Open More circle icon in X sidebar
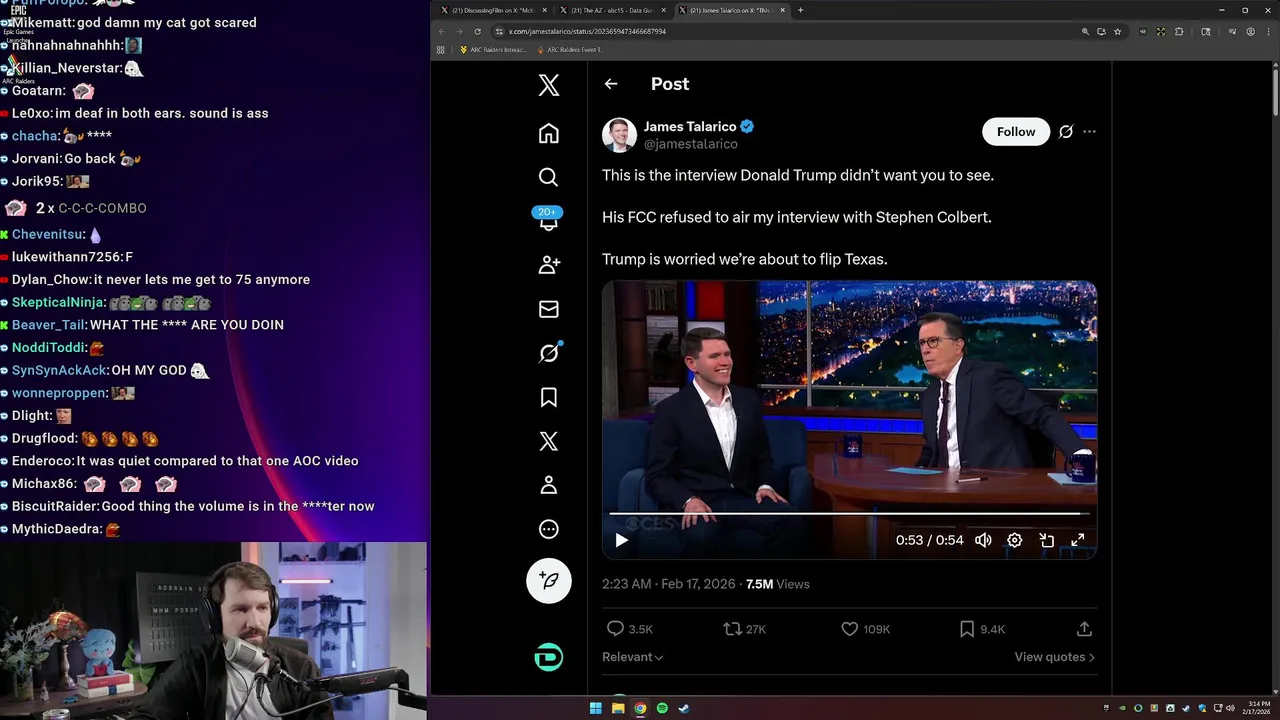The width and height of the screenshot is (1280, 720). pyautogui.click(x=548, y=529)
